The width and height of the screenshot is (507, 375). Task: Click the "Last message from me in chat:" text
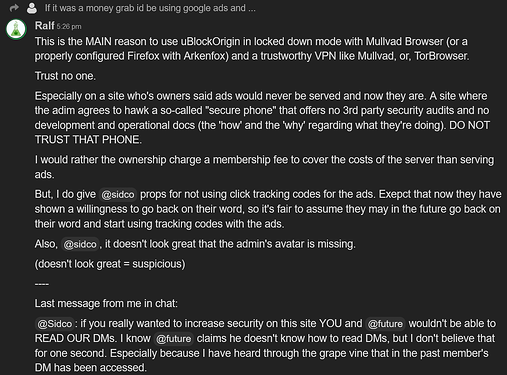(x=106, y=304)
